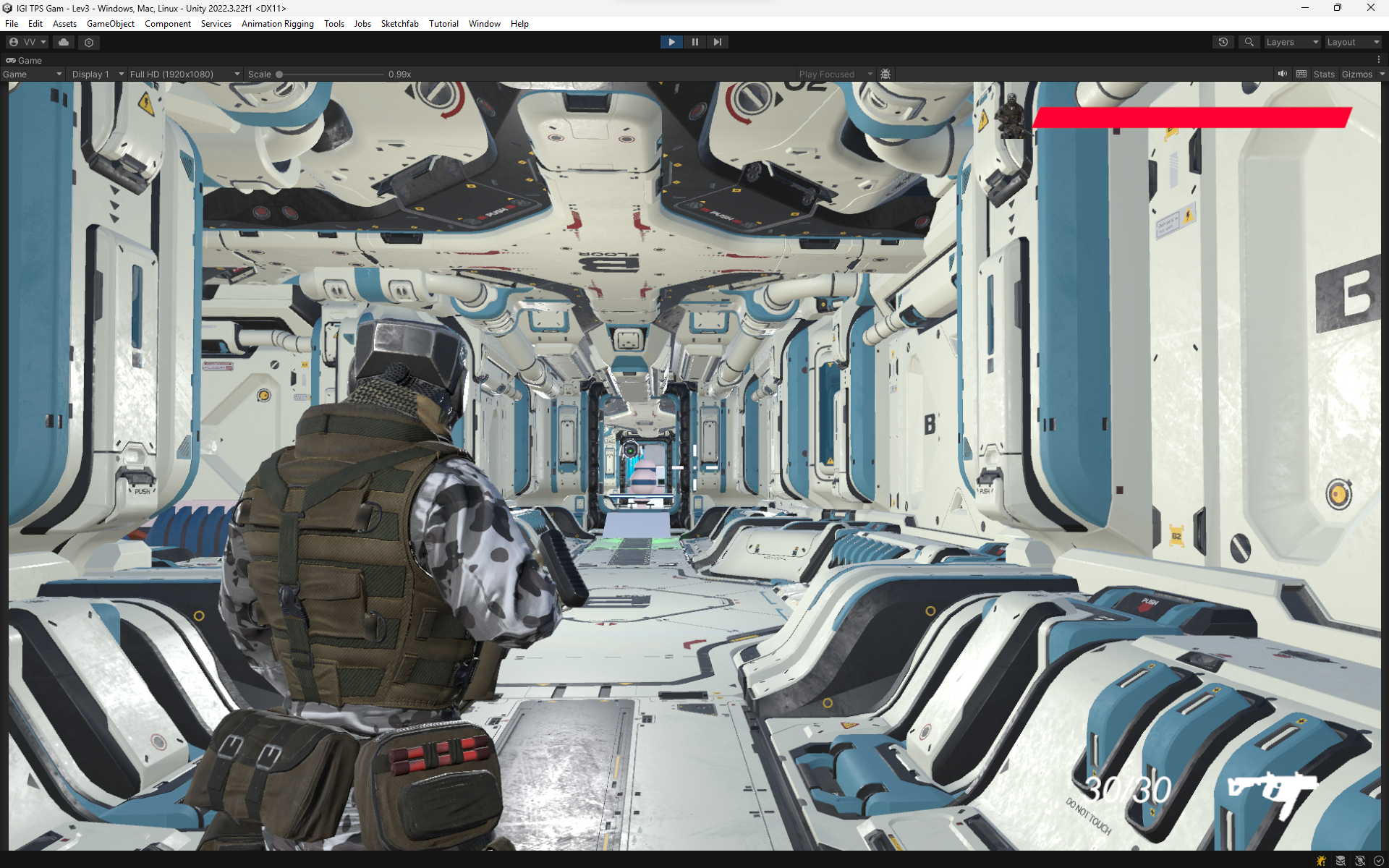Open the Layout dropdown
This screenshot has height=868, width=1389.
pos(1353,42)
